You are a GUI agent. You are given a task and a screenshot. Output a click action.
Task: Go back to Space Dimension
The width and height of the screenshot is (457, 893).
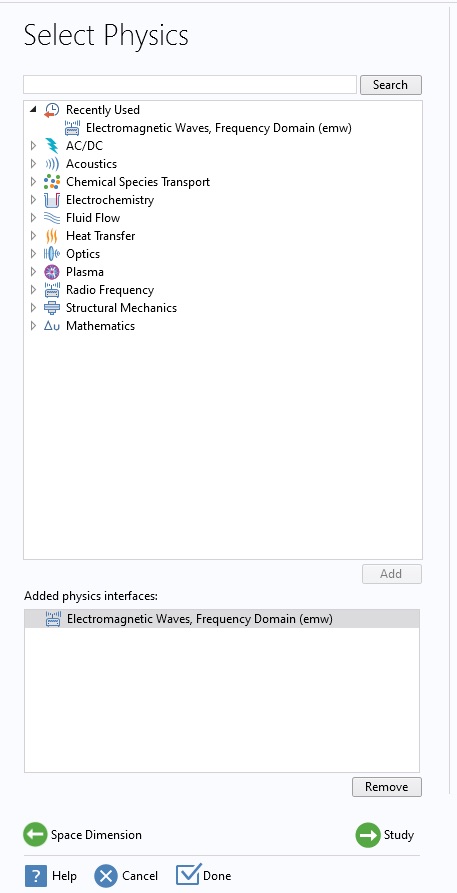(x=83, y=835)
